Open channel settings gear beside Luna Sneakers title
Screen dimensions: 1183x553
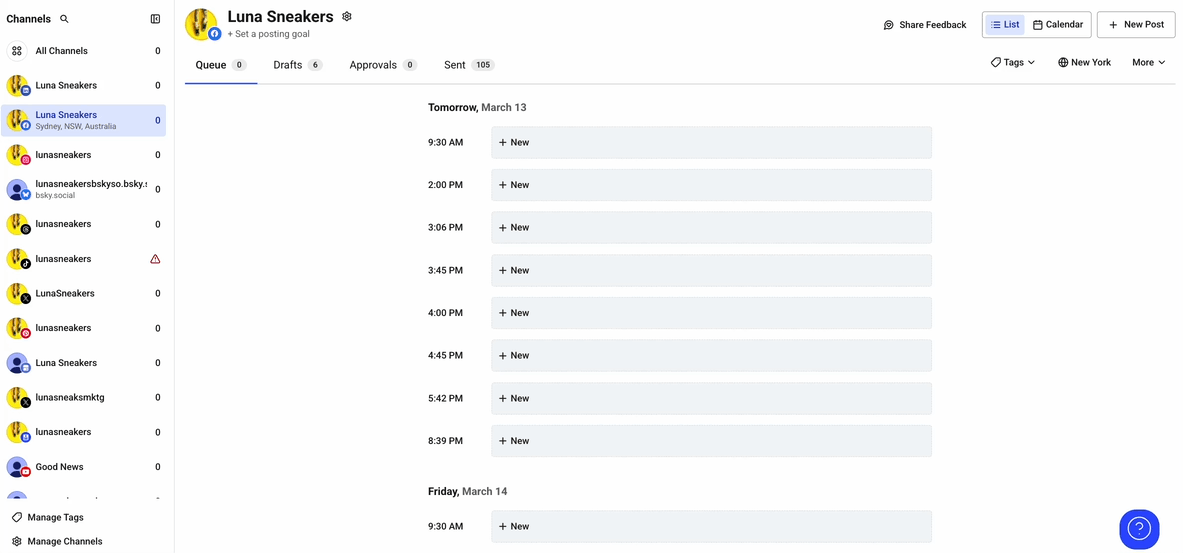(x=347, y=16)
